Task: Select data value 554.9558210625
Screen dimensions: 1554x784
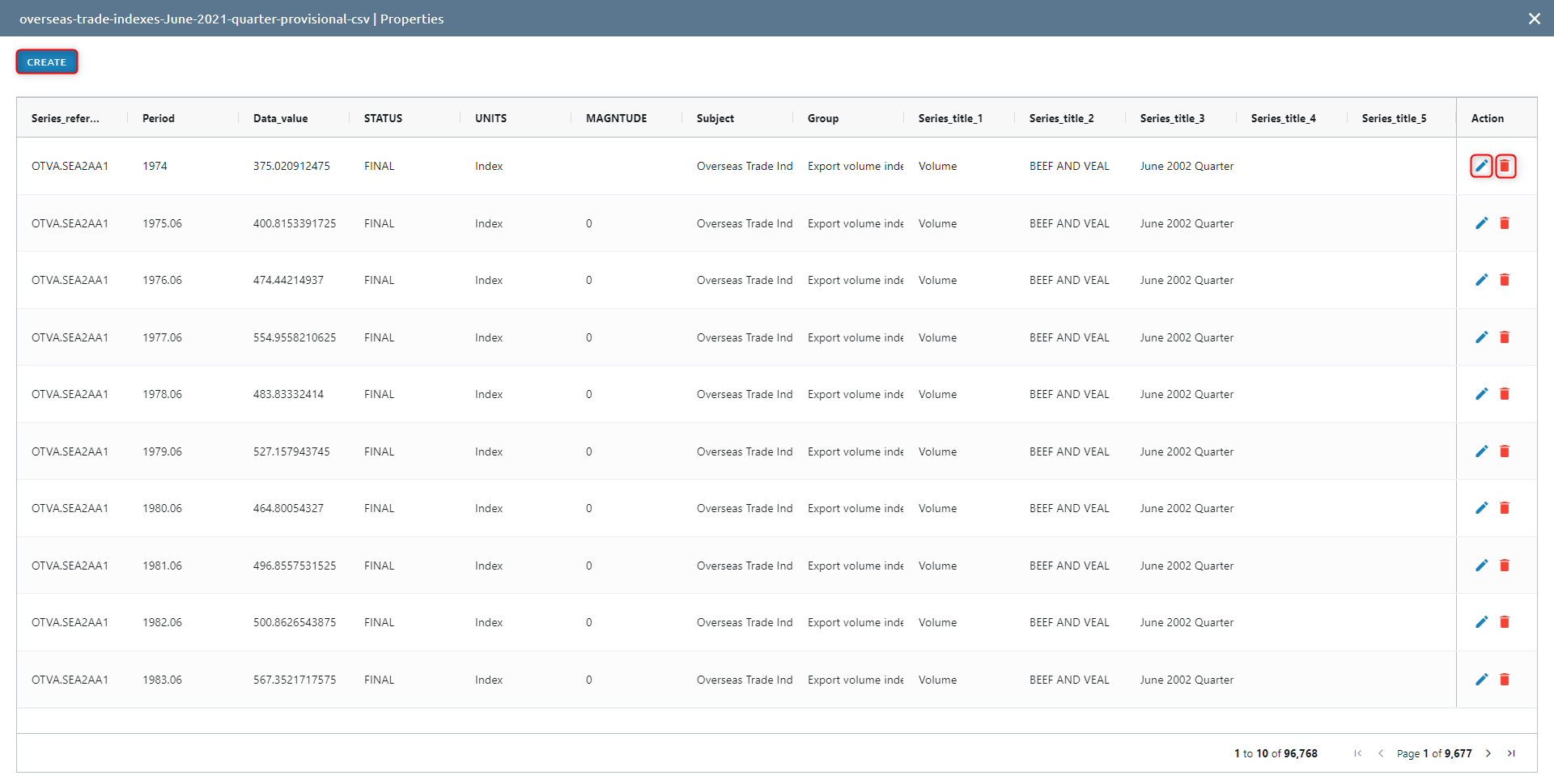Action: pos(295,337)
